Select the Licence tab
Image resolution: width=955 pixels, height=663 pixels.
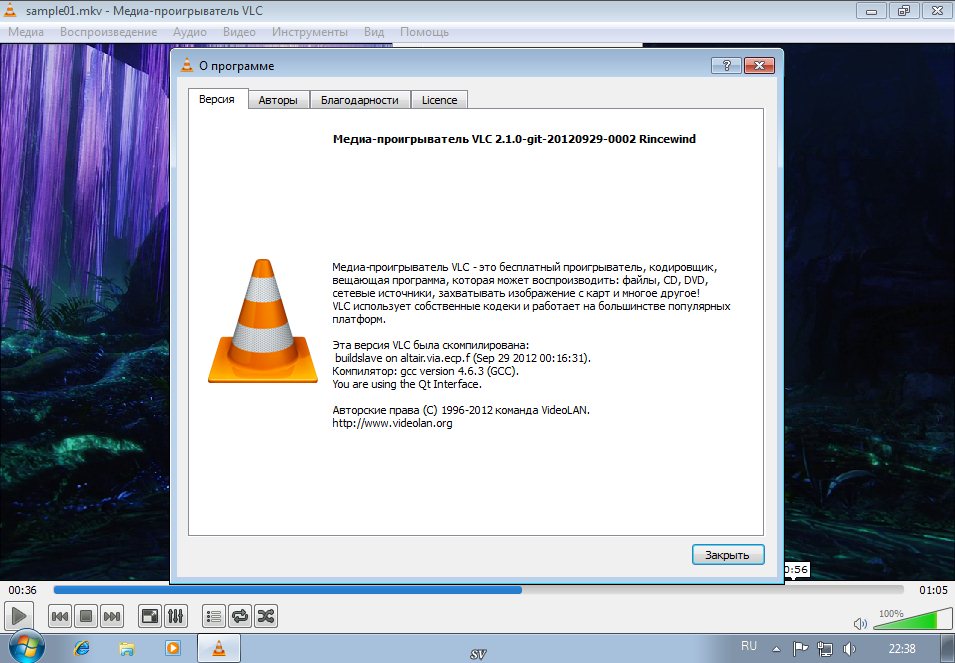pyautogui.click(x=439, y=100)
